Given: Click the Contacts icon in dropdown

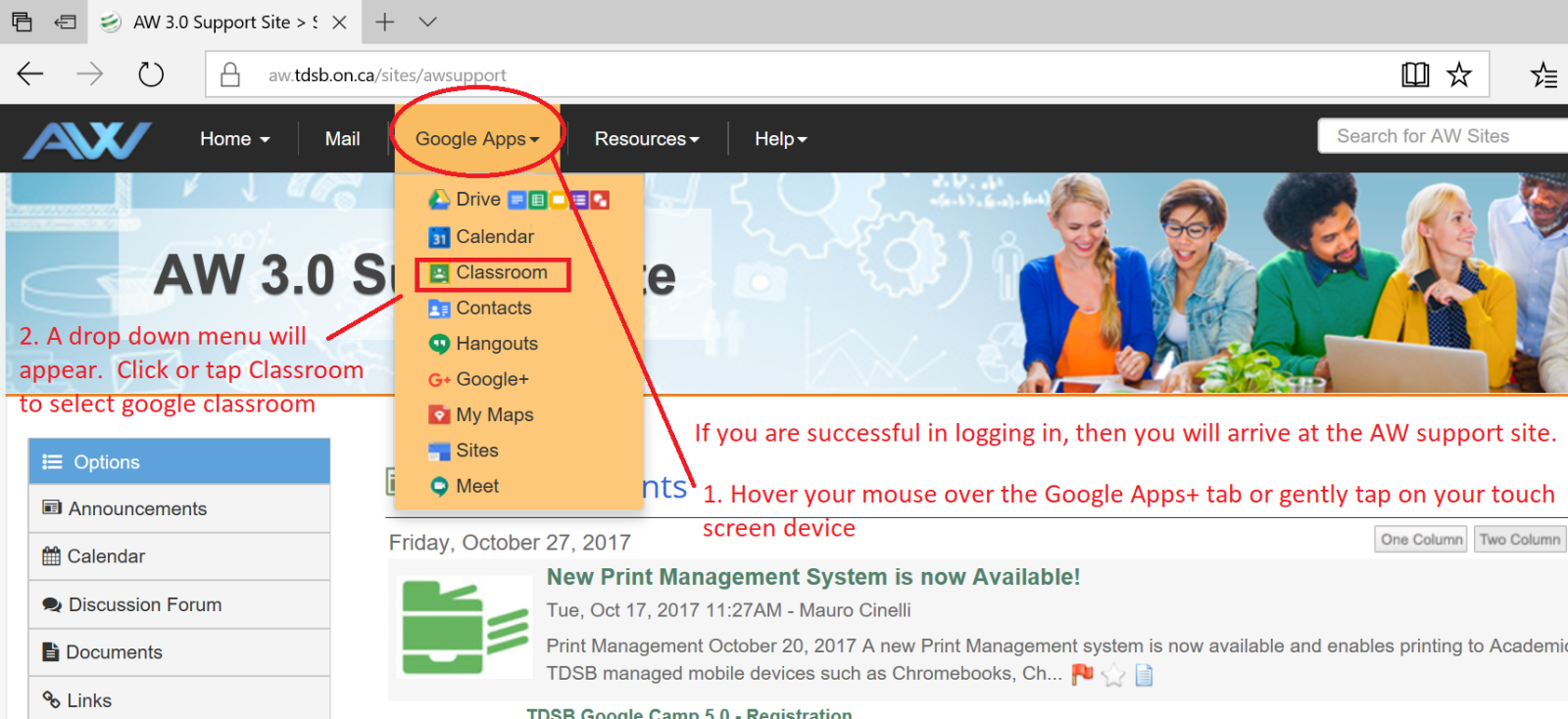Looking at the screenshot, I should click(439, 309).
